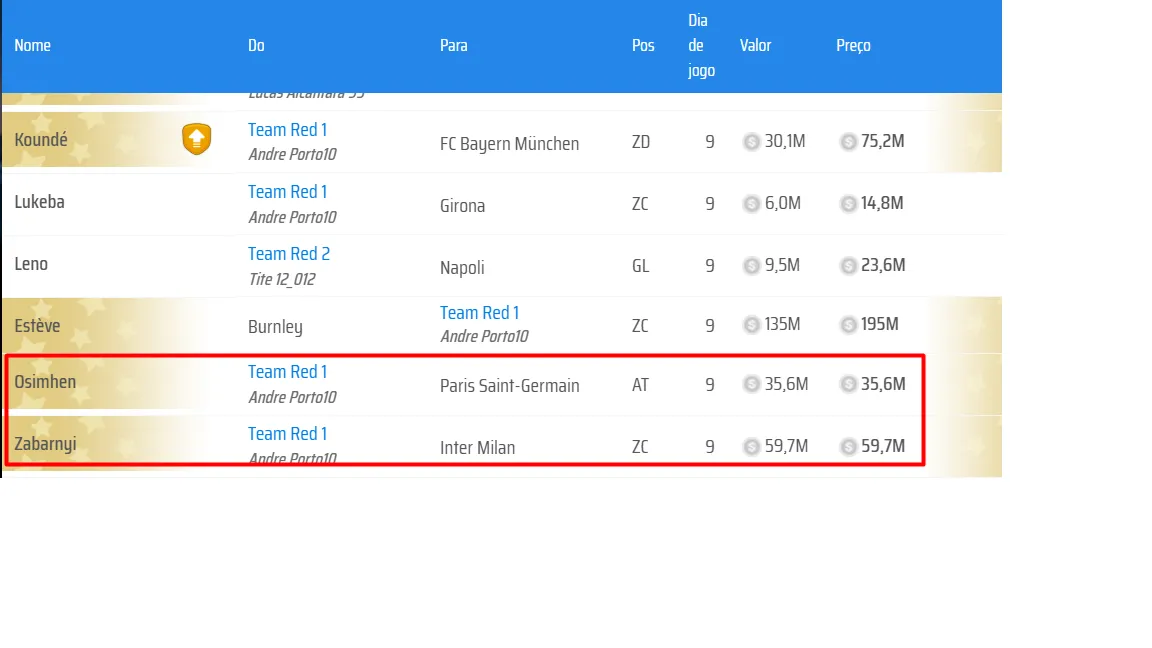Click the gold upgrade shield icon on Koundé
Screen dimensions: 1152x648
(196, 139)
